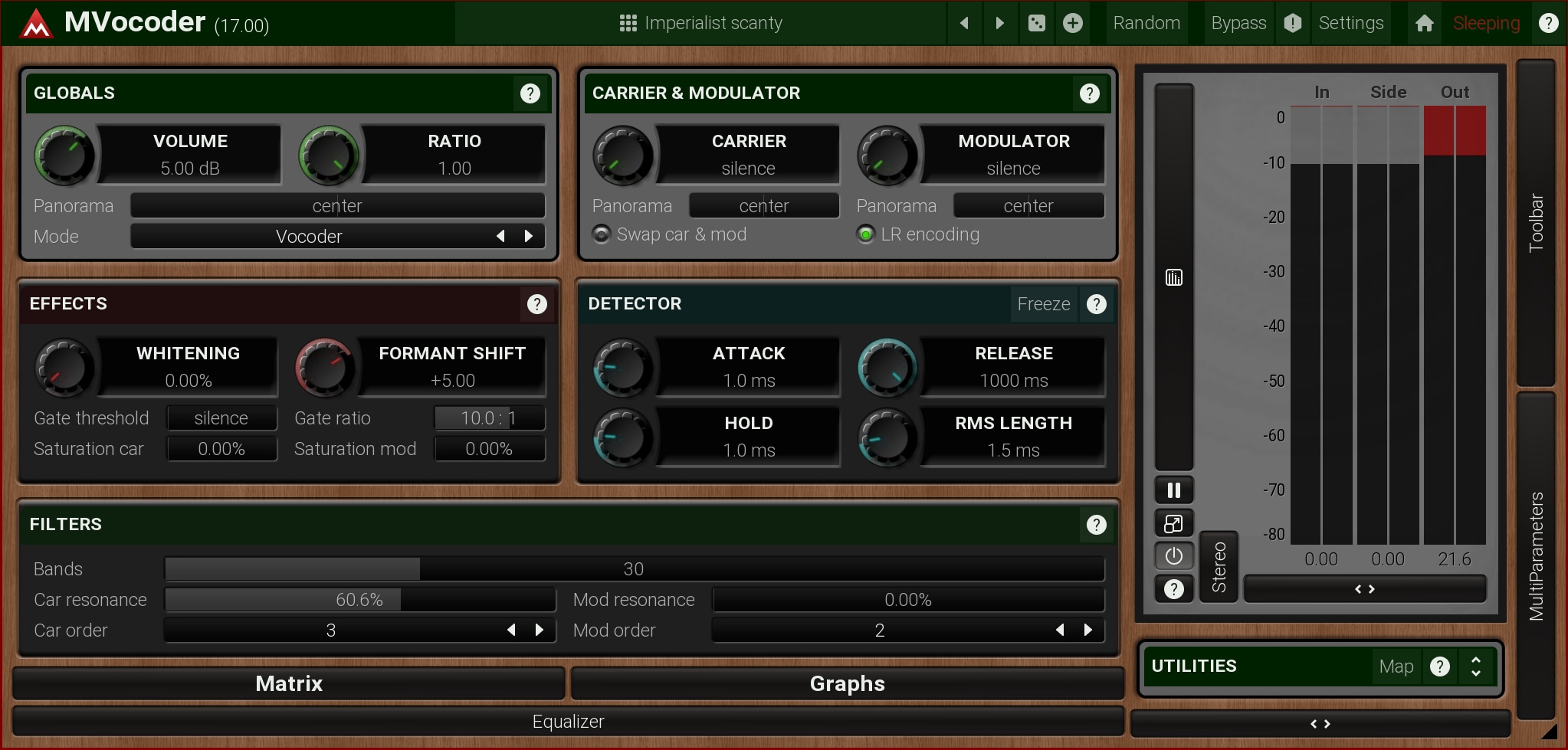
Task: Click the meter power button icon
Action: tap(1173, 556)
